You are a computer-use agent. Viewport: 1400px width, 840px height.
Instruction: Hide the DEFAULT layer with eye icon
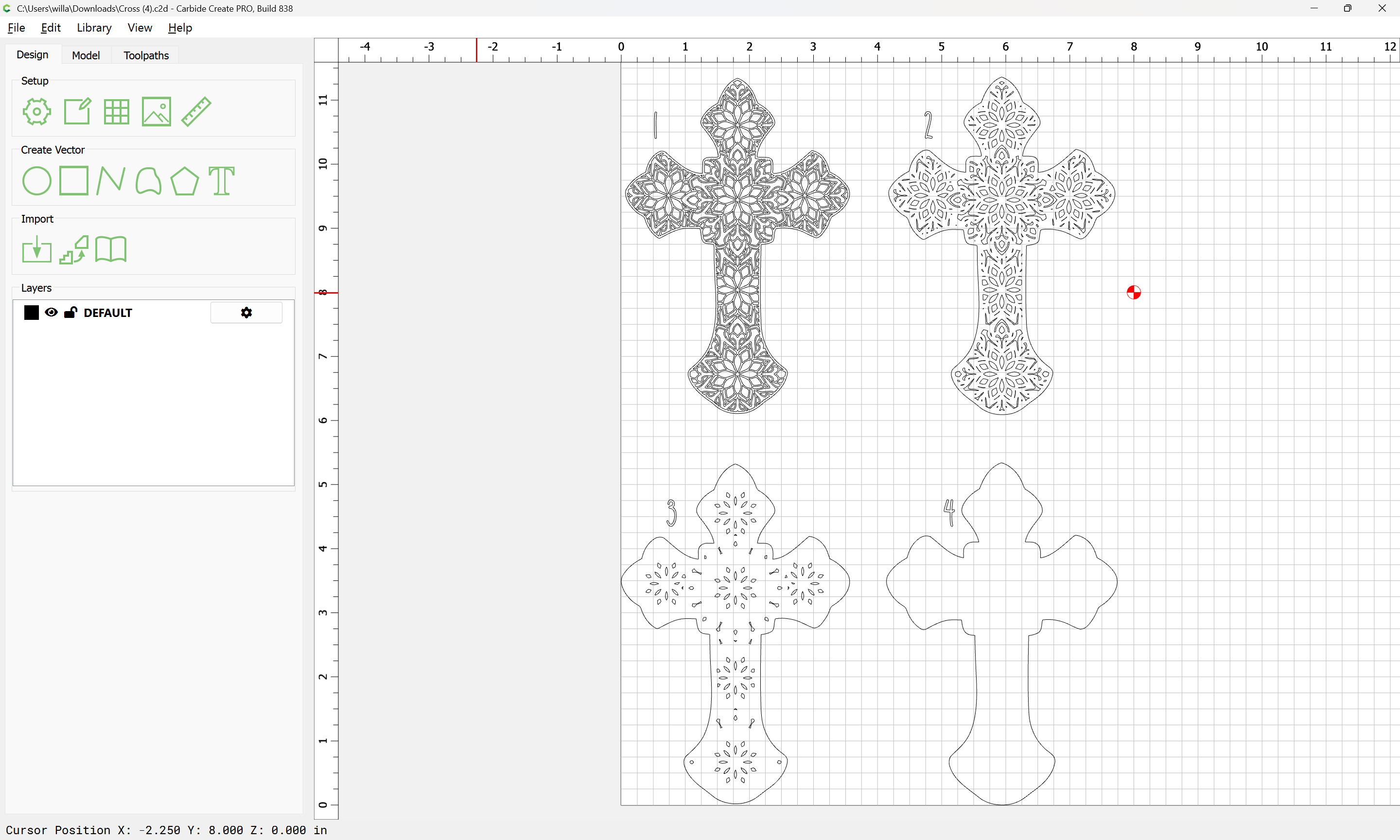51,313
